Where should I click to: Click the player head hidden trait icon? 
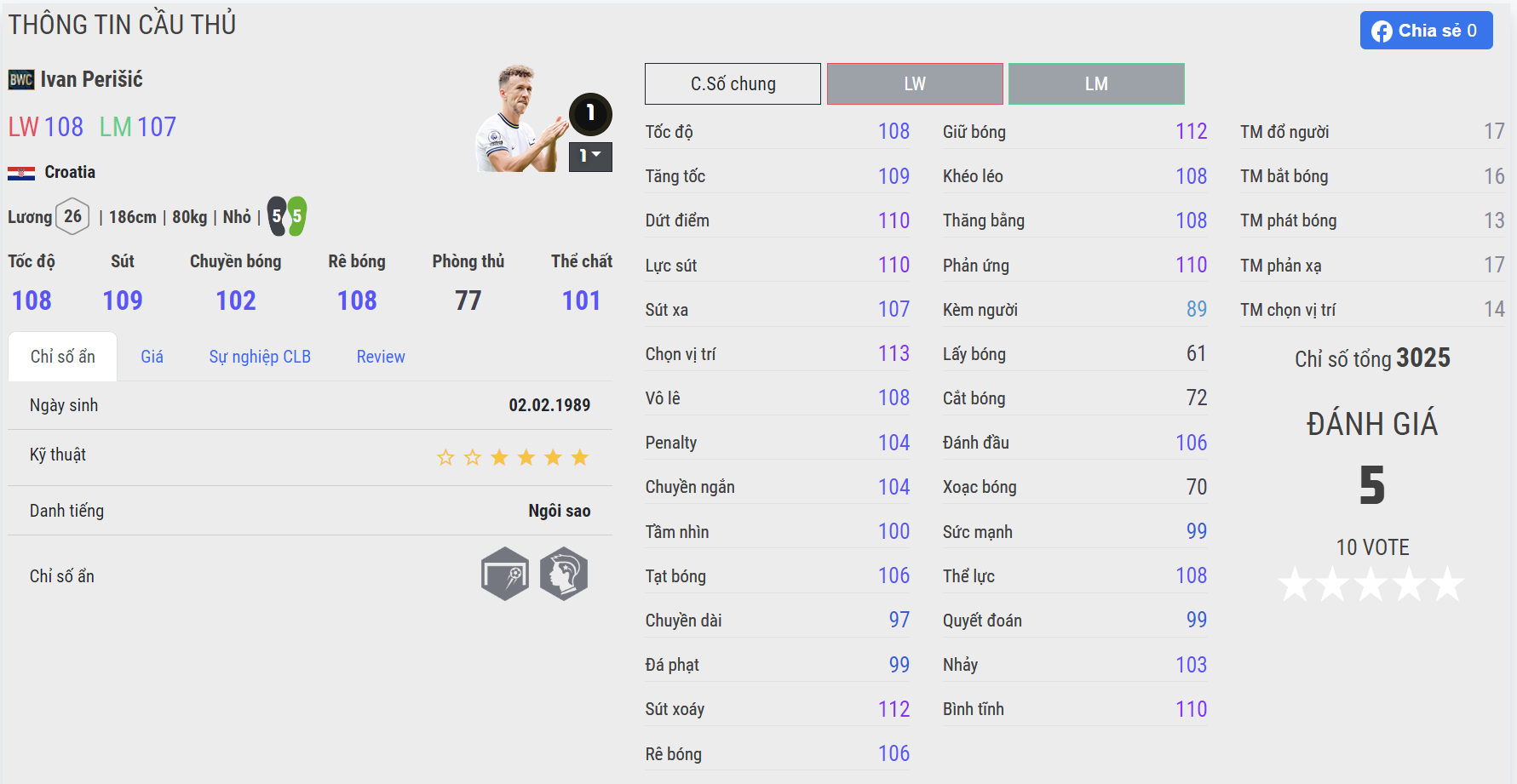click(564, 574)
